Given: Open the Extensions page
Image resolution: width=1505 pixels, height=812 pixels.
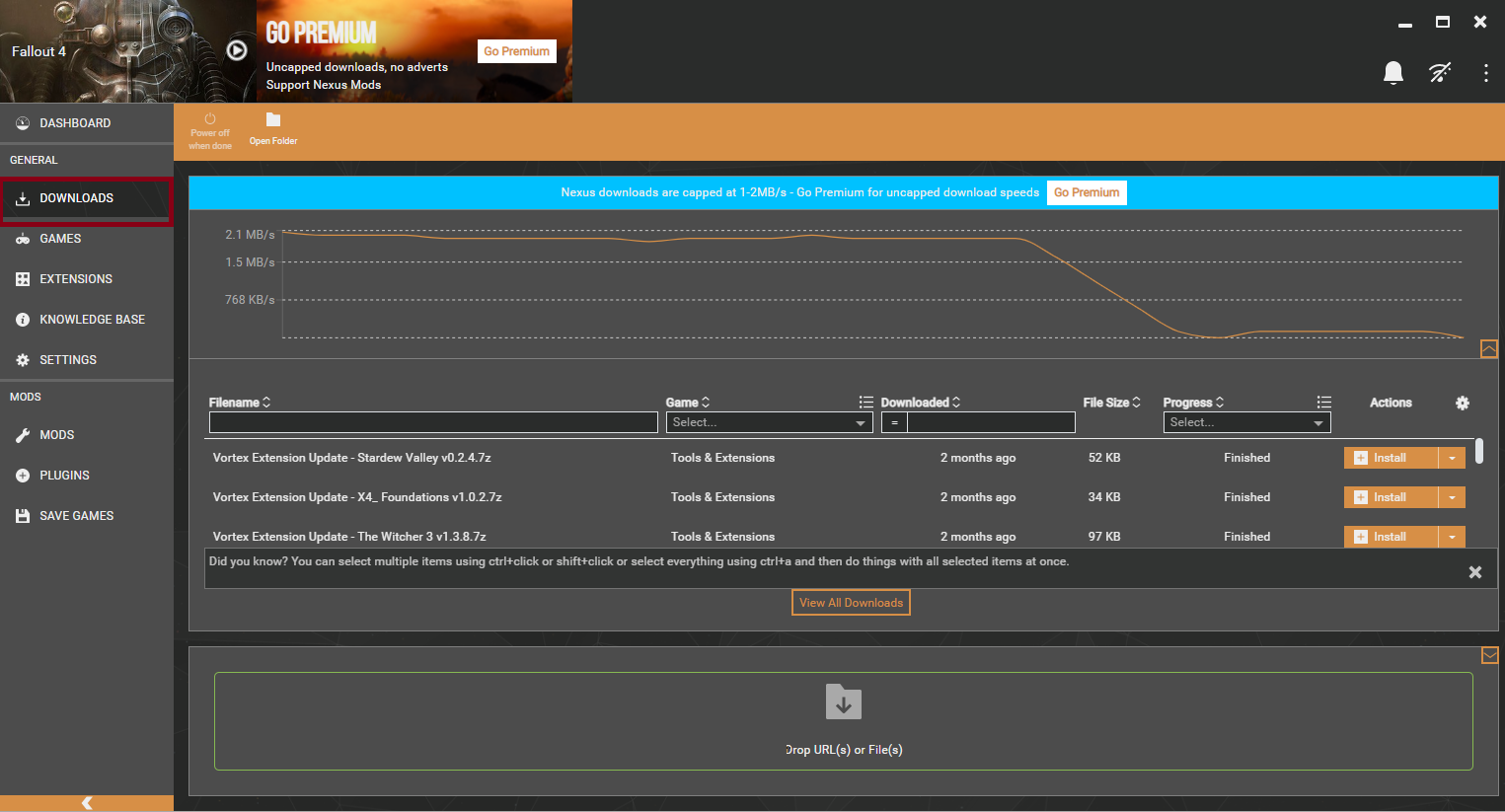Looking at the screenshot, I should 87,279.
